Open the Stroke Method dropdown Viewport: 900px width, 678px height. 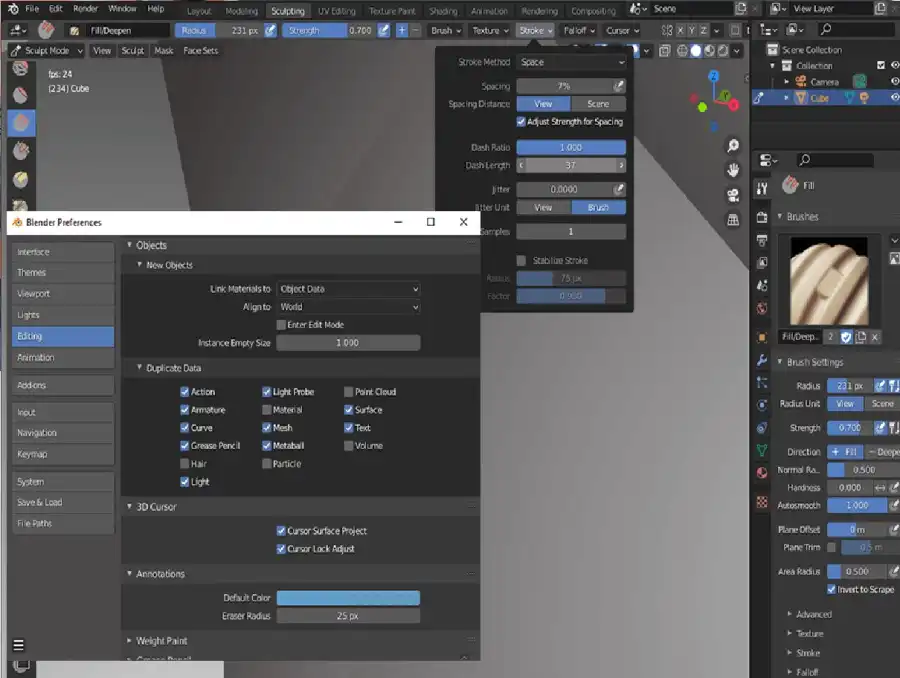pos(571,62)
